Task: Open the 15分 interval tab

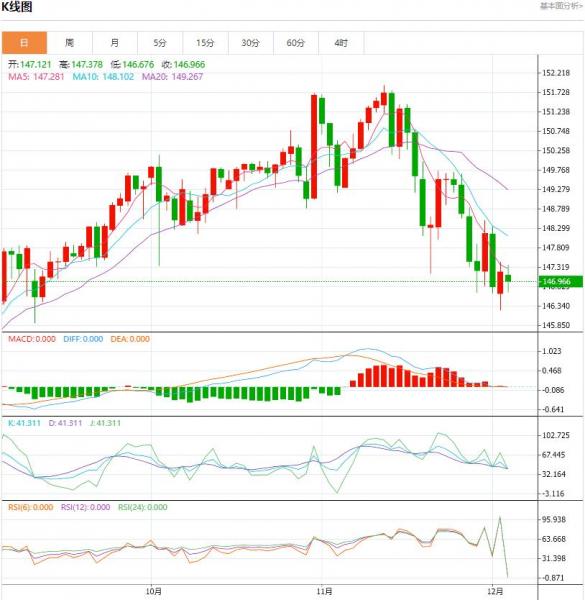Action: [205, 42]
